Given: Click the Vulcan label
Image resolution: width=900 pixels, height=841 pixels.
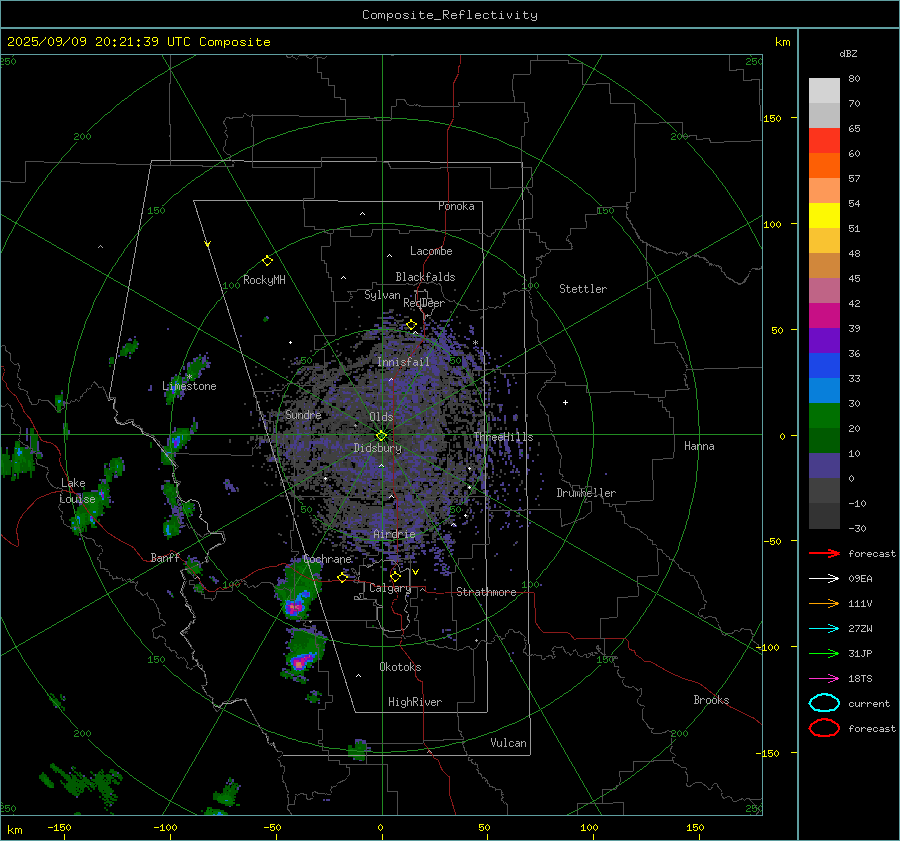Looking at the screenshot, I should click(508, 743).
